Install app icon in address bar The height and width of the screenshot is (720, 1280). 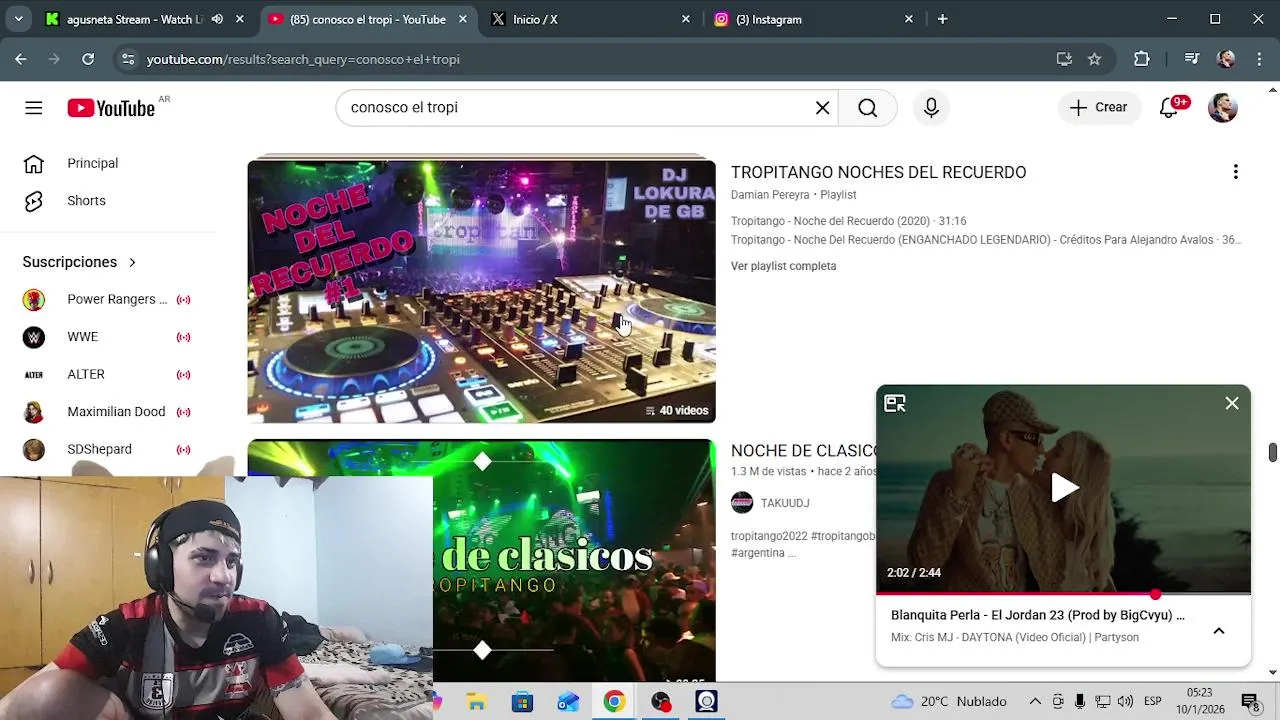tap(1064, 59)
